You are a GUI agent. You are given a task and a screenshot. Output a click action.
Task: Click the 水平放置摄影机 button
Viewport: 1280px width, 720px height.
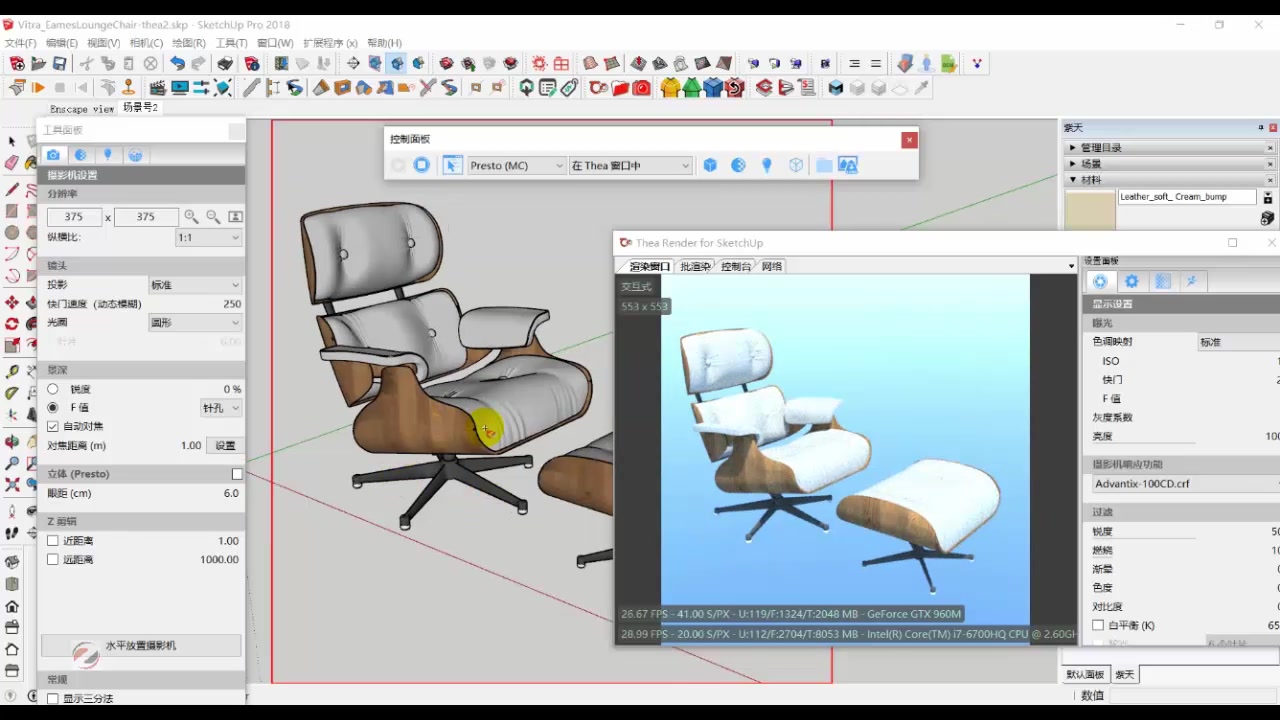click(x=141, y=646)
